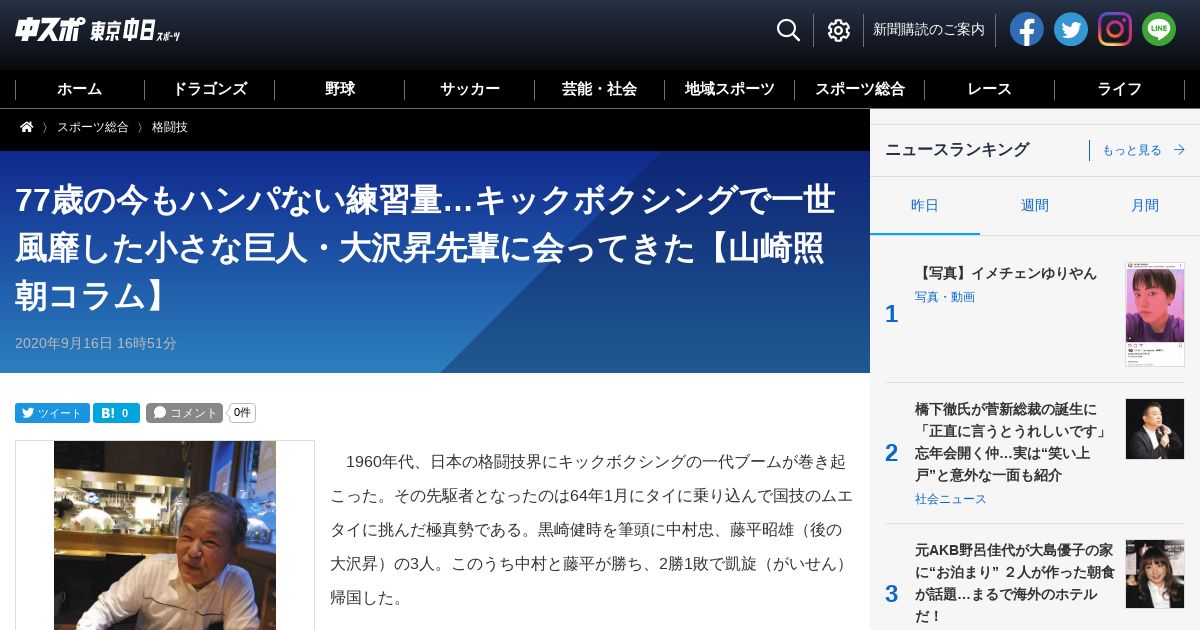Click the date 2020年9月16日 16時51分
This screenshot has width=1200, height=630.
click(x=96, y=343)
